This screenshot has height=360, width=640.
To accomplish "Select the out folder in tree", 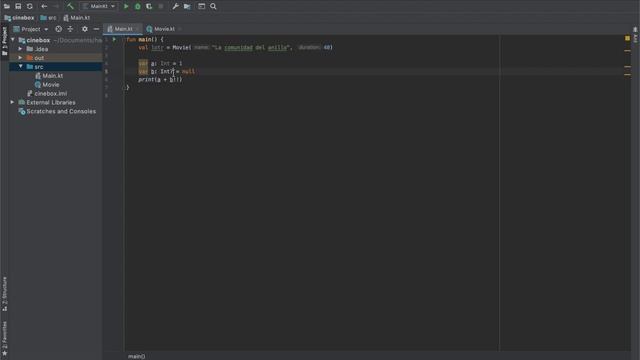I will [x=56, y=58].
